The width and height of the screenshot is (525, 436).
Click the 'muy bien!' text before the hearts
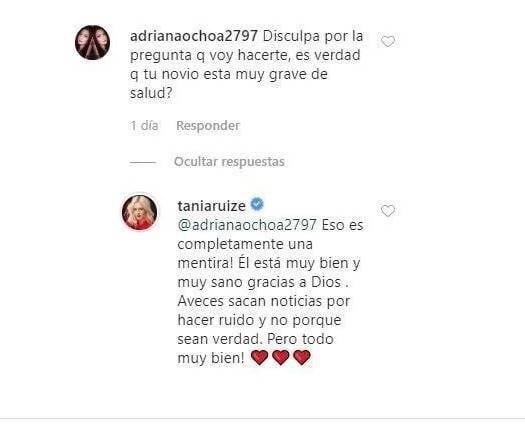[211, 358]
